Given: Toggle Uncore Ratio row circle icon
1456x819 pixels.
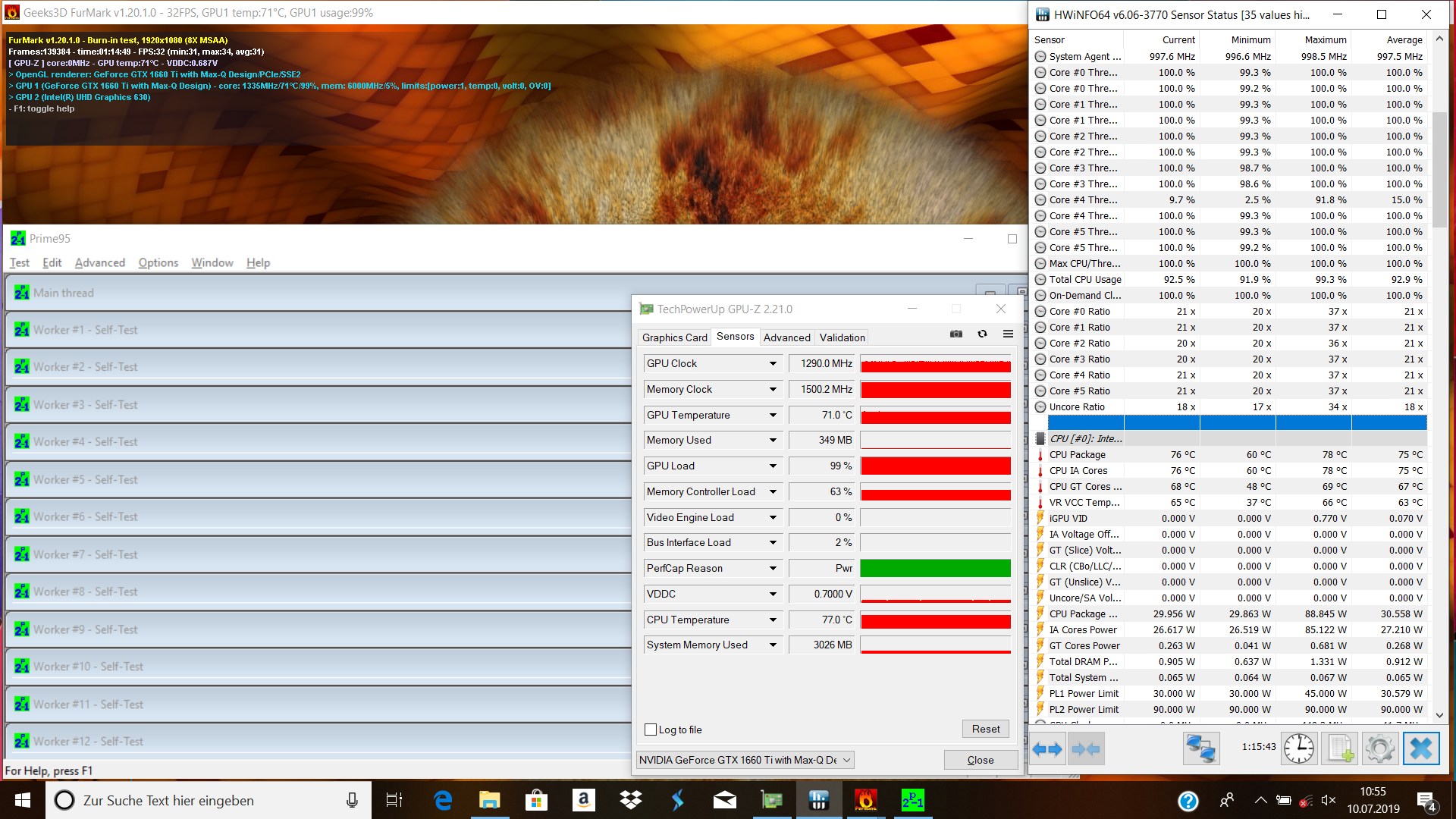Looking at the screenshot, I should (x=1040, y=407).
